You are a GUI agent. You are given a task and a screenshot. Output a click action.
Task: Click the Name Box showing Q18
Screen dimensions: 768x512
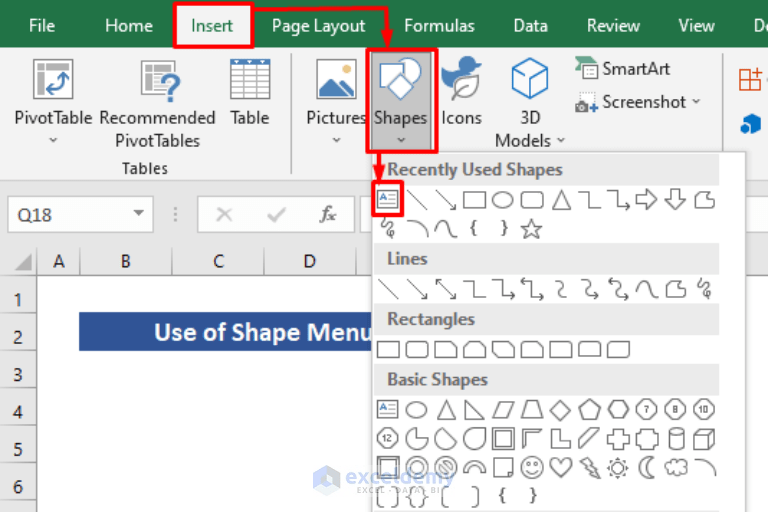(x=80, y=215)
